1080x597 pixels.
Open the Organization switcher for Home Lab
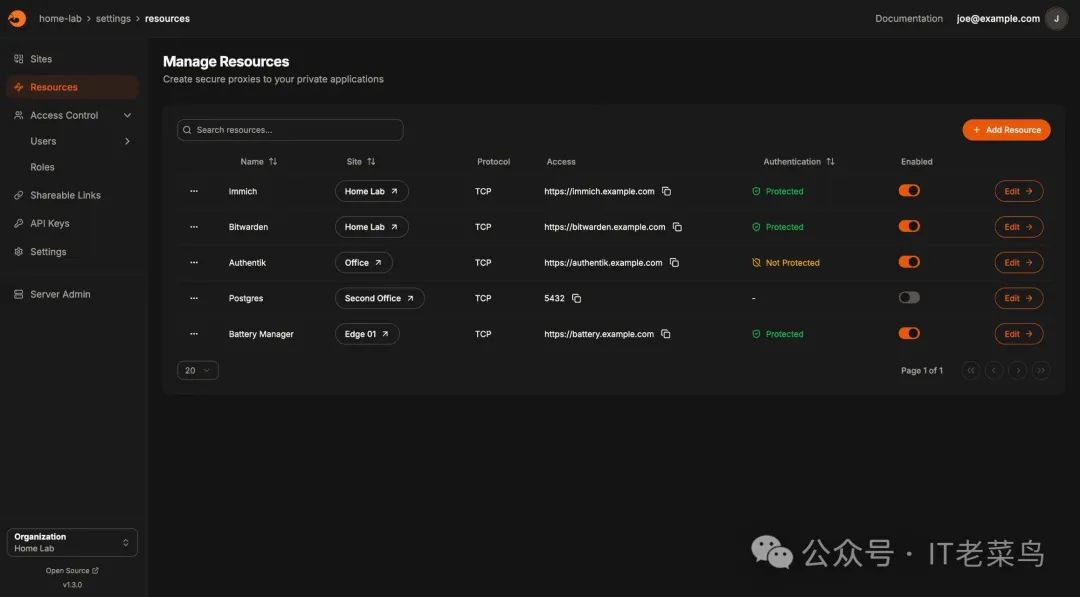pyautogui.click(x=72, y=542)
